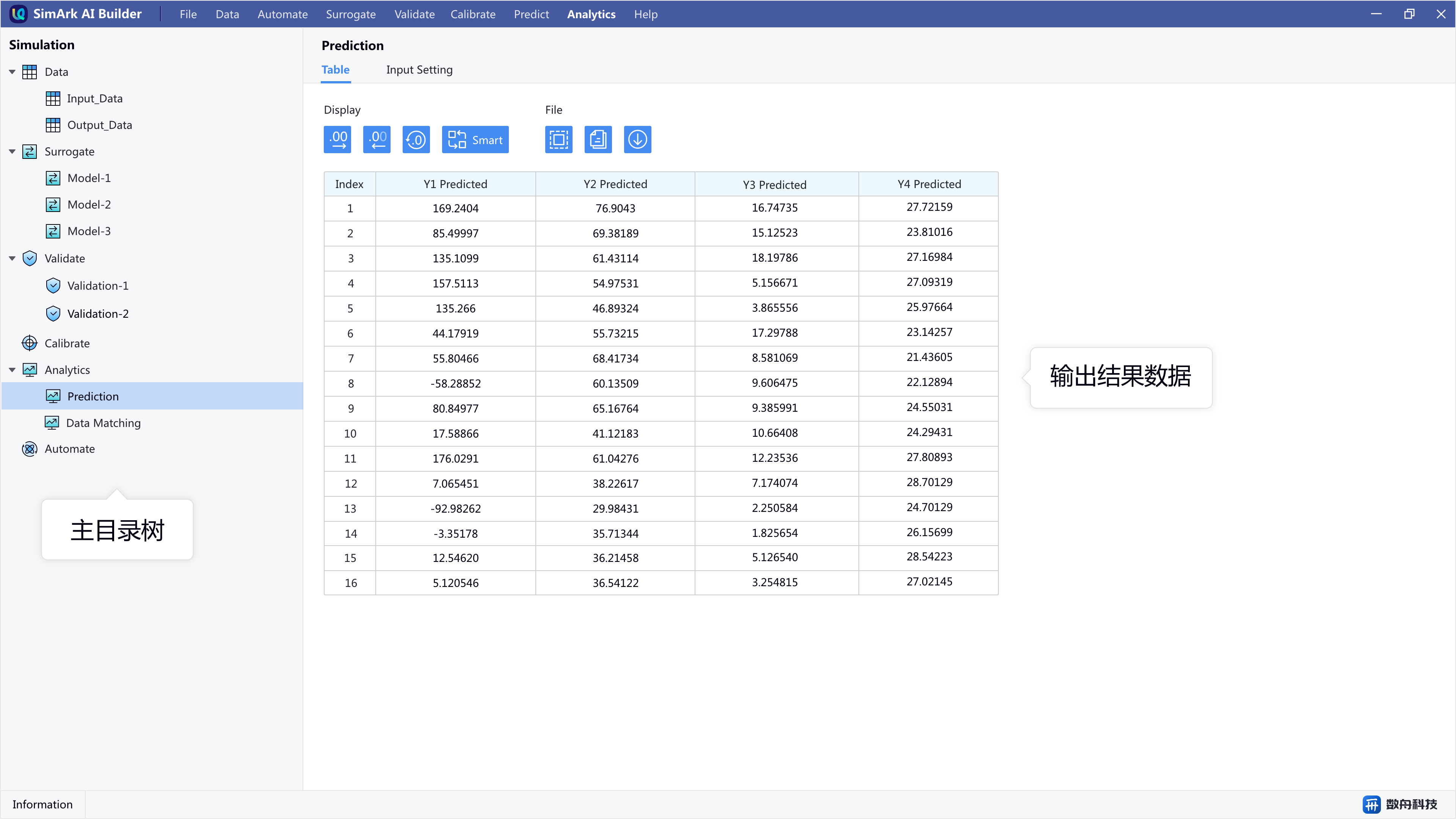1456x819 pixels.
Task: Click the select all icon under File
Action: pos(559,140)
